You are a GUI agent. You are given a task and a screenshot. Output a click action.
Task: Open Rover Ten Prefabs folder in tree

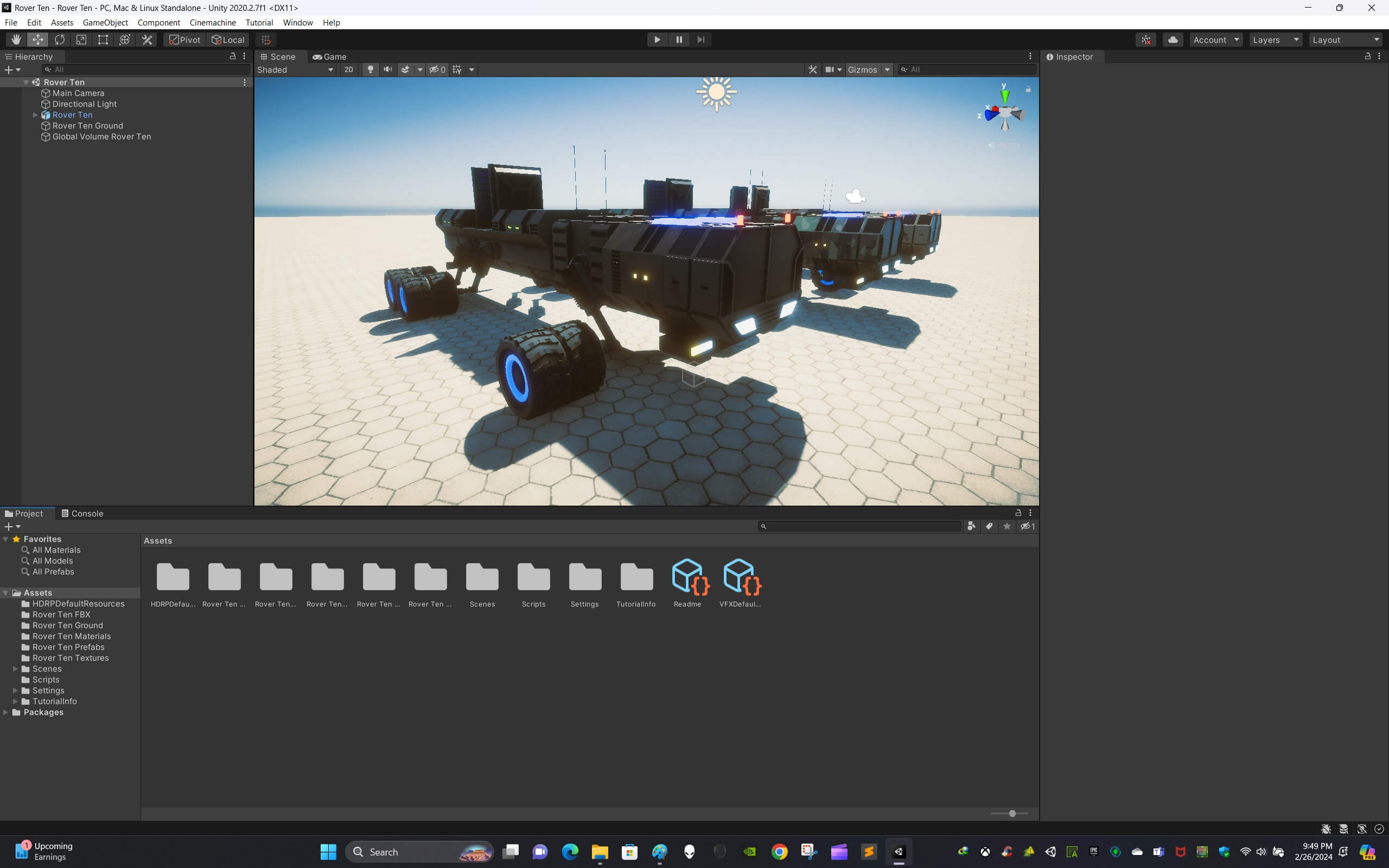(x=68, y=647)
